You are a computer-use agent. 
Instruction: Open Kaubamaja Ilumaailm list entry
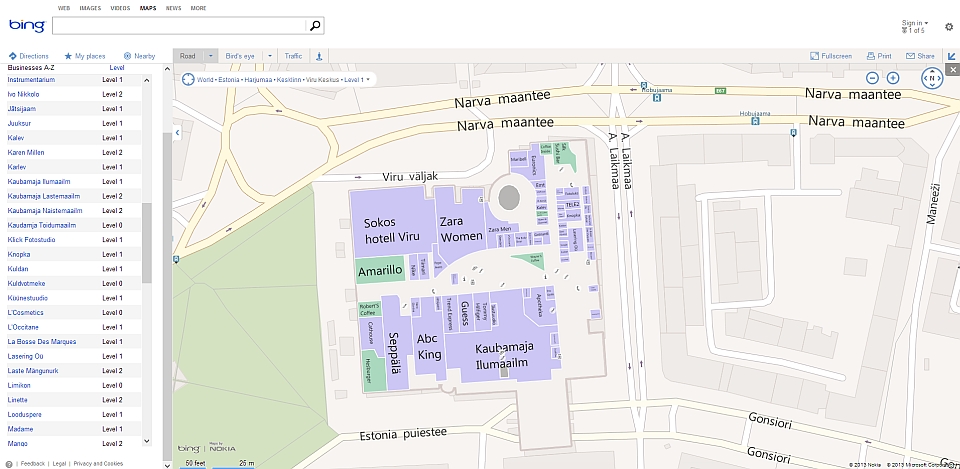(39, 182)
